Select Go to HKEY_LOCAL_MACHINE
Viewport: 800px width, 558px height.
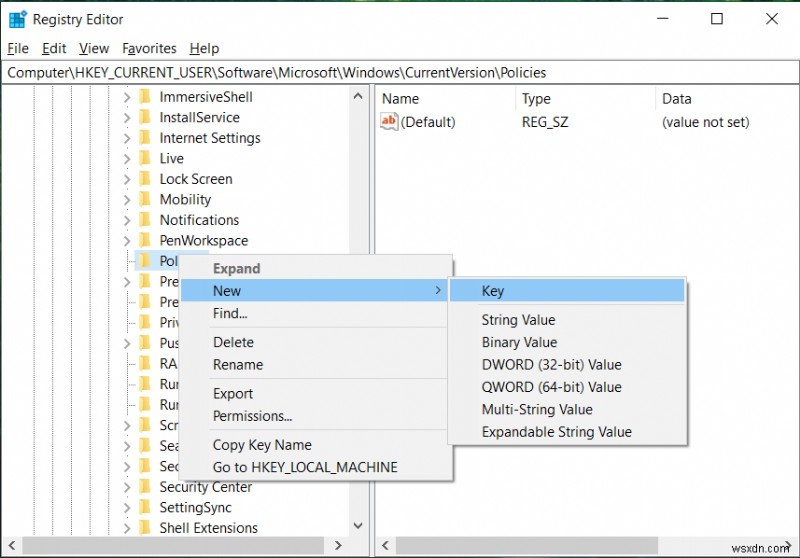coord(314,467)
